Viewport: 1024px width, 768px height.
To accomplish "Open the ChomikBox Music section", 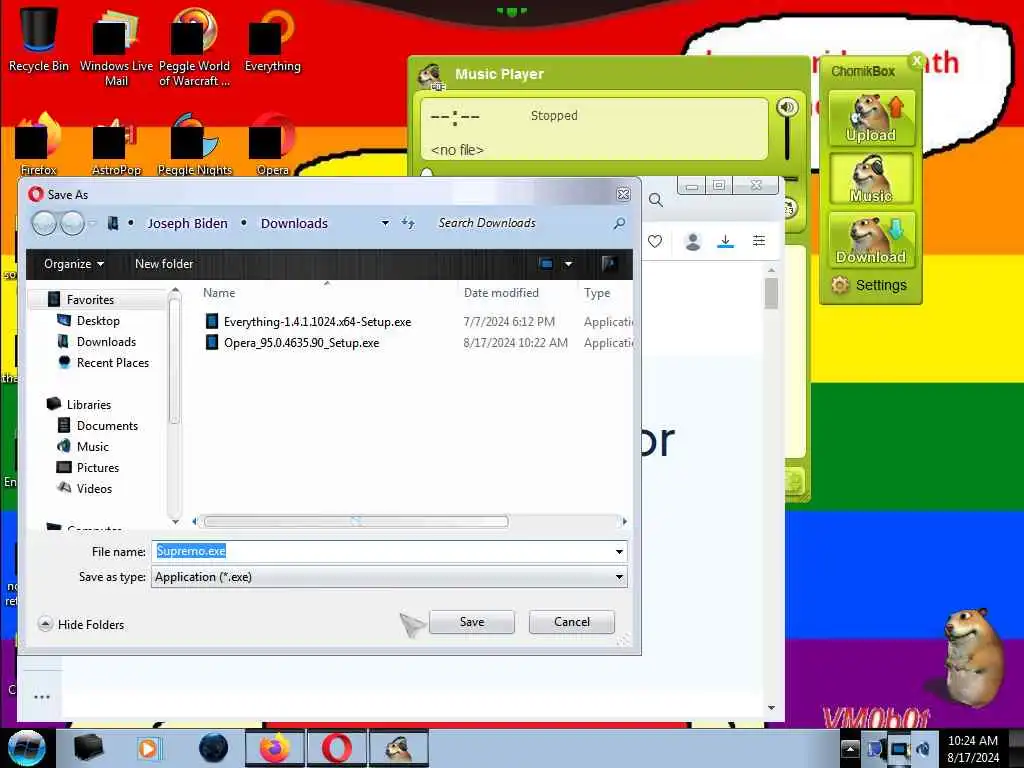I will tap(871, 179).
